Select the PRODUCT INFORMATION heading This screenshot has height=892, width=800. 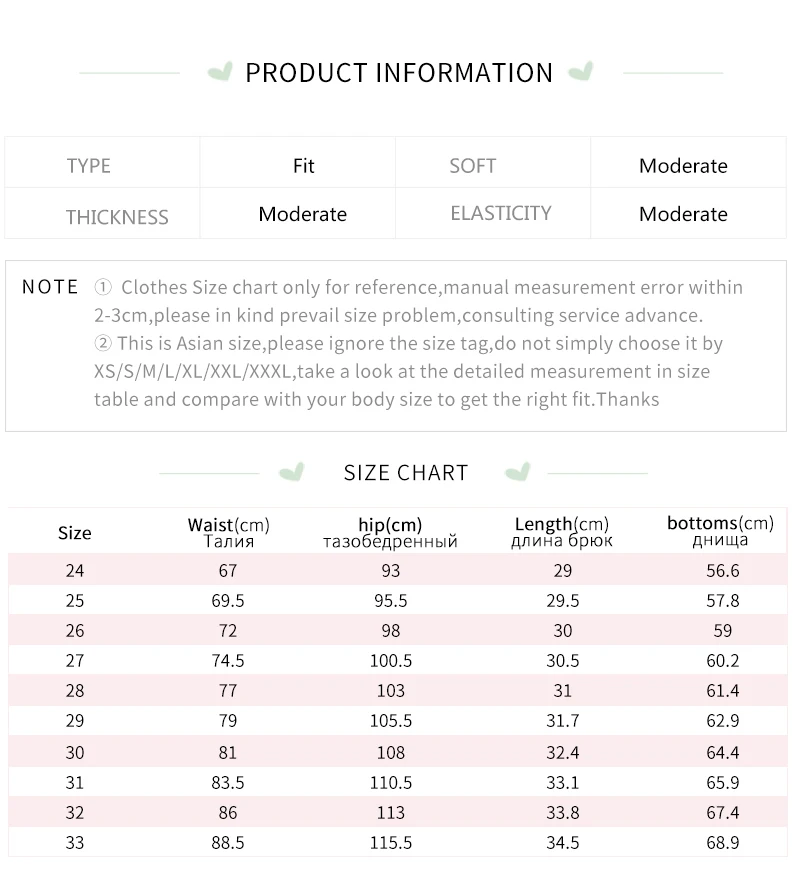coord(399,73)
